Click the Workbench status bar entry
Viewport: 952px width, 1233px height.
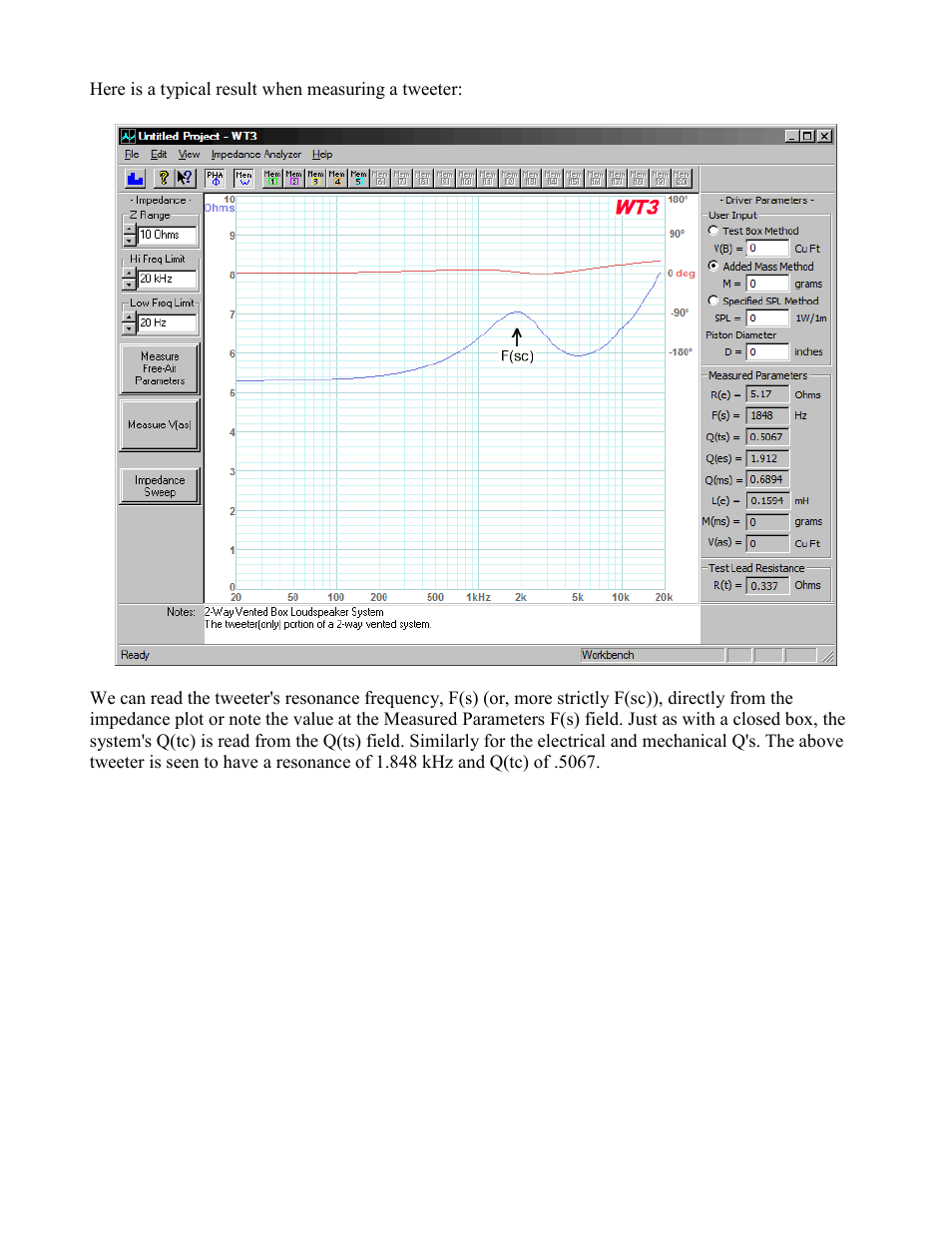tap(652, 656)
